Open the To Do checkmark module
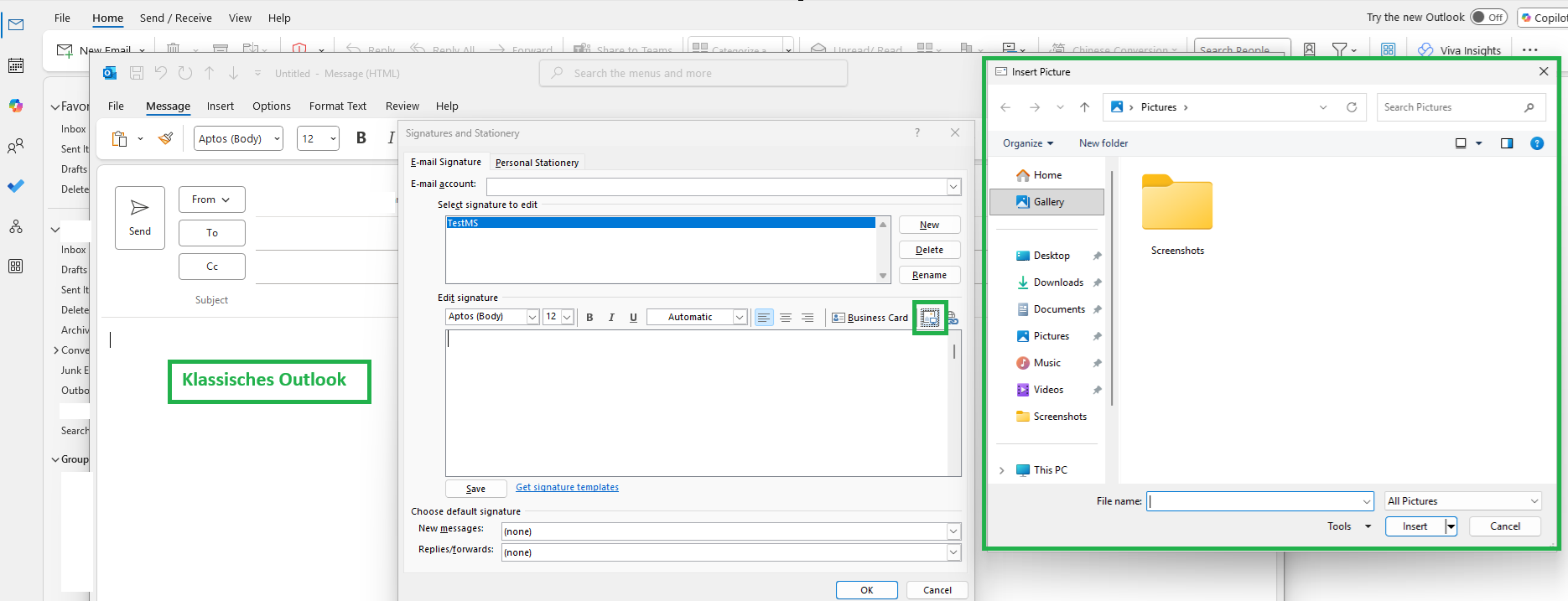 (x=16, y=186)
